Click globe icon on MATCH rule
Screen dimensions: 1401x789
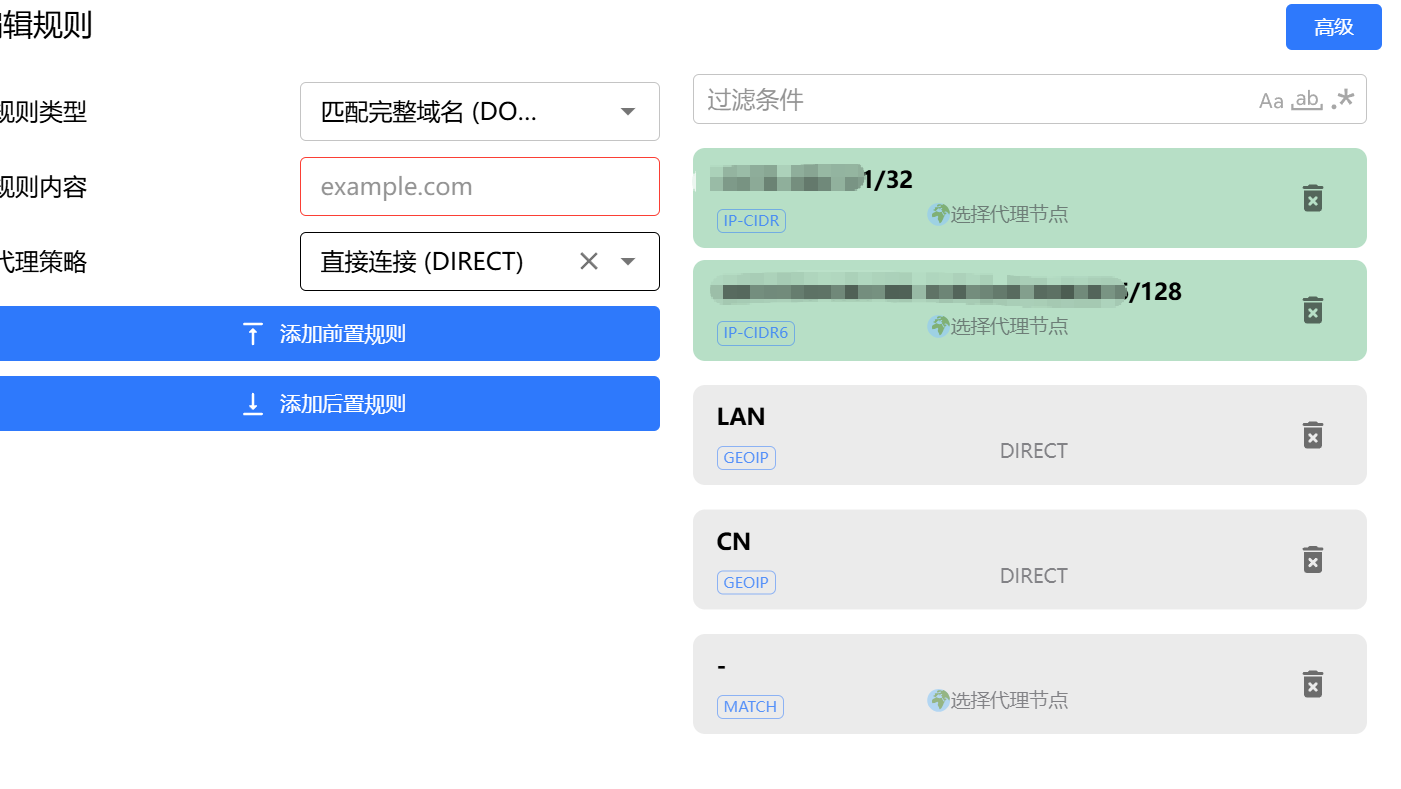[x=938, y=700]
